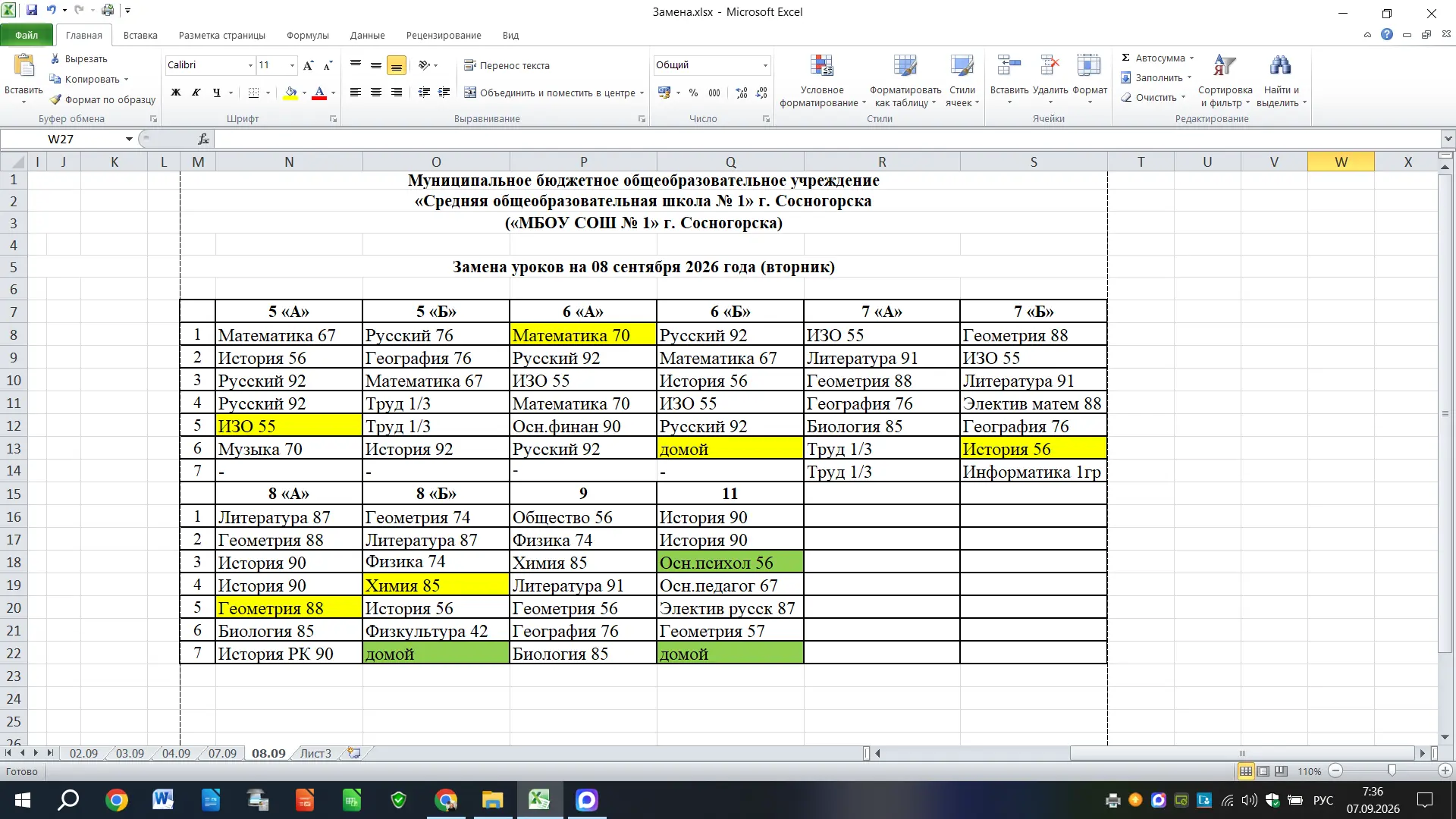Click the insert new worksheet tab icon

[x=354, y=753]
